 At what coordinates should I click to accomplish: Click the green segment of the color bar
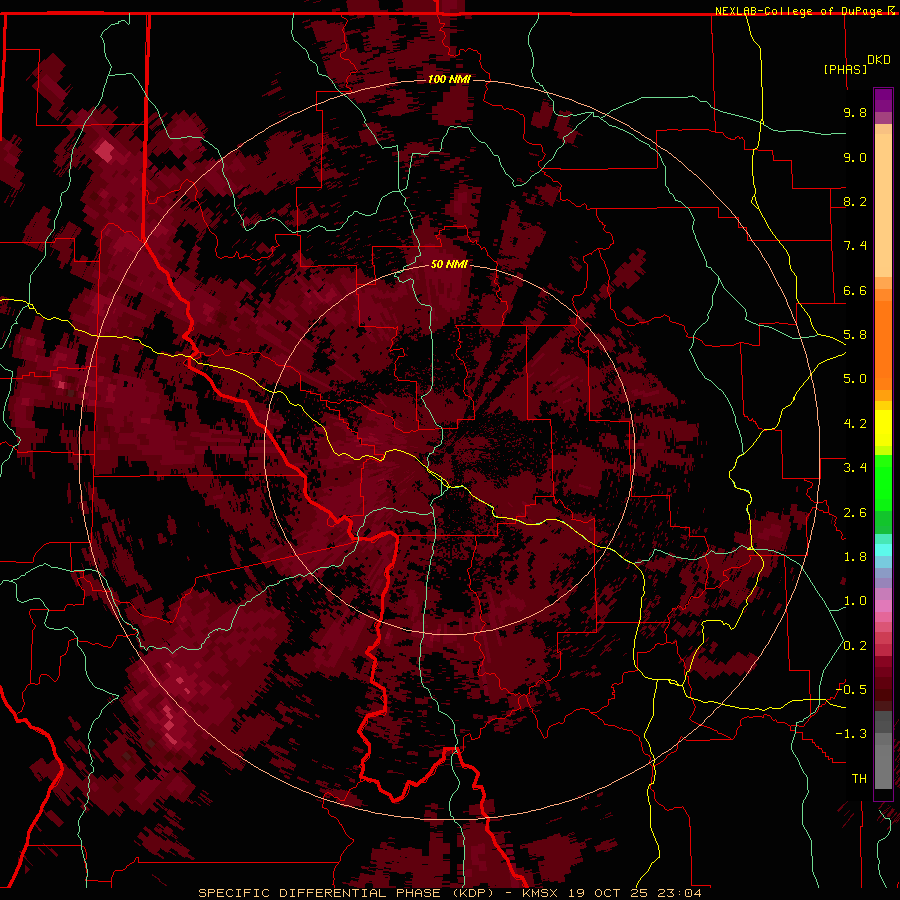883,483
